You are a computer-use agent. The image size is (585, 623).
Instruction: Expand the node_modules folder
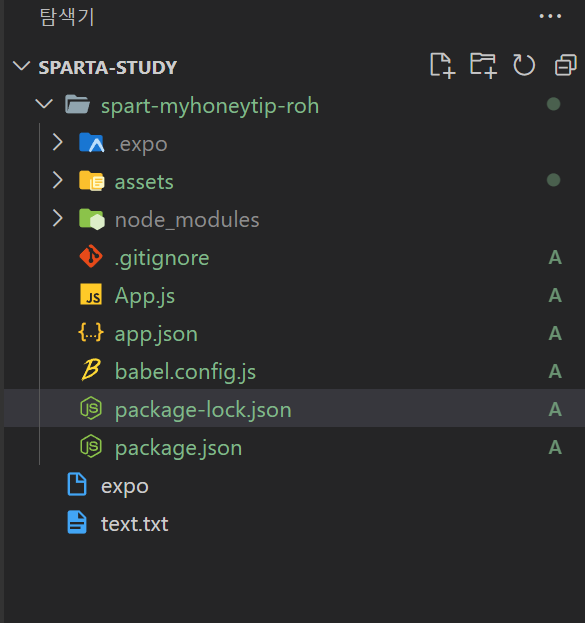58,219
